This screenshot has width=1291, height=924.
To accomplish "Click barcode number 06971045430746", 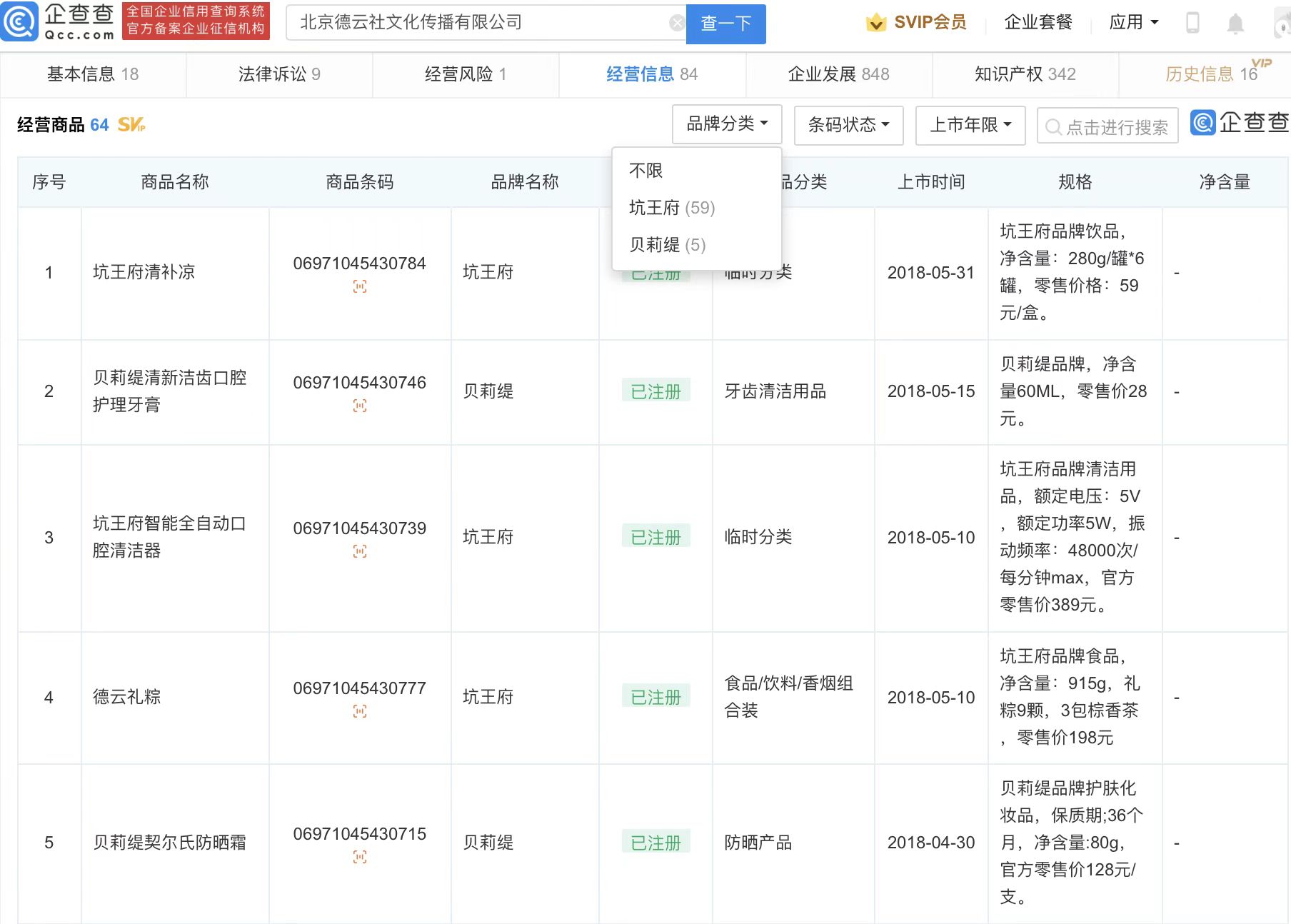I will 360,383.
